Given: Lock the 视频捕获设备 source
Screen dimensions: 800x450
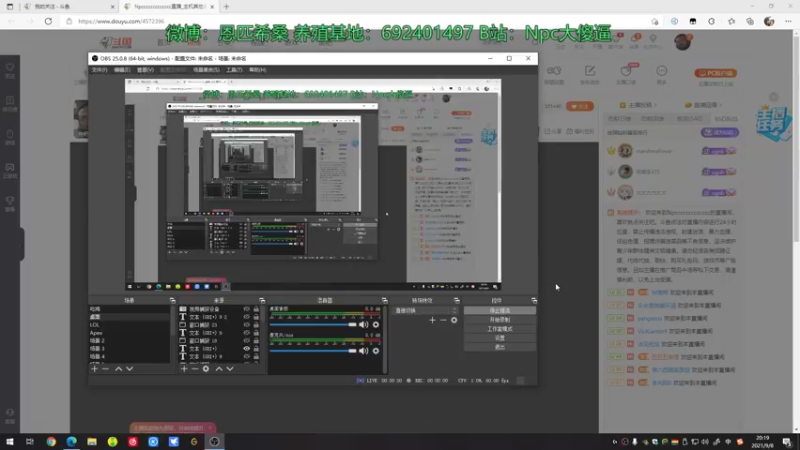Looking at the screenshot, I should tap(256, 309).
